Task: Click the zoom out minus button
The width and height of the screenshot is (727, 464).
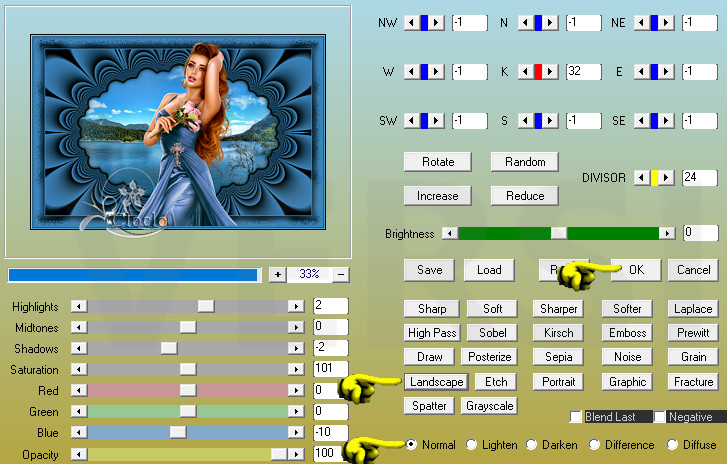Action: [341, 274]
